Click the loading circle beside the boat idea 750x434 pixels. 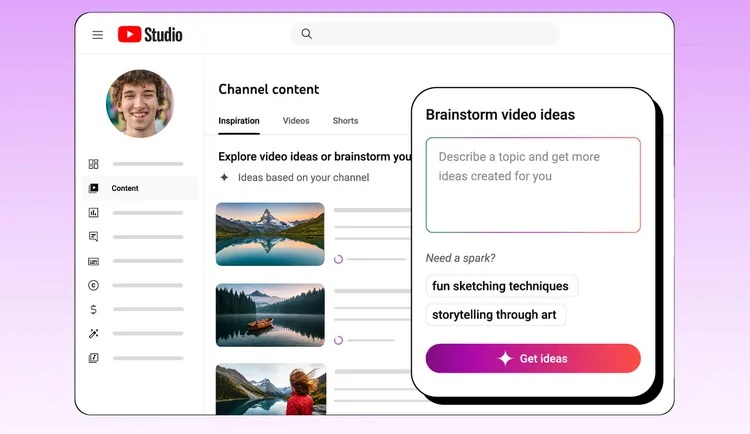(x=338, y=340)
